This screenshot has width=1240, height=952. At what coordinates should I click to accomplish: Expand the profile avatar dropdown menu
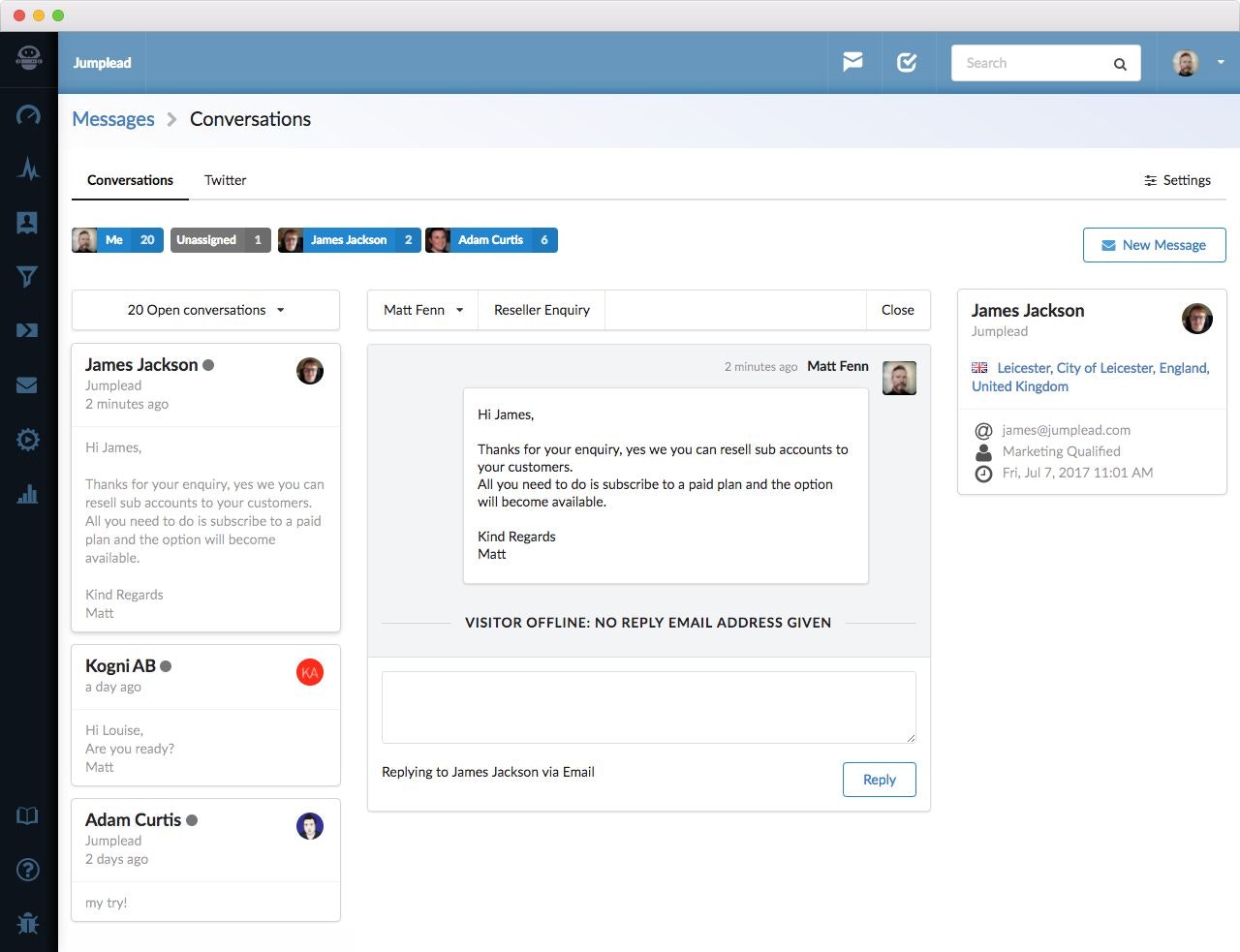[1193, 62]
